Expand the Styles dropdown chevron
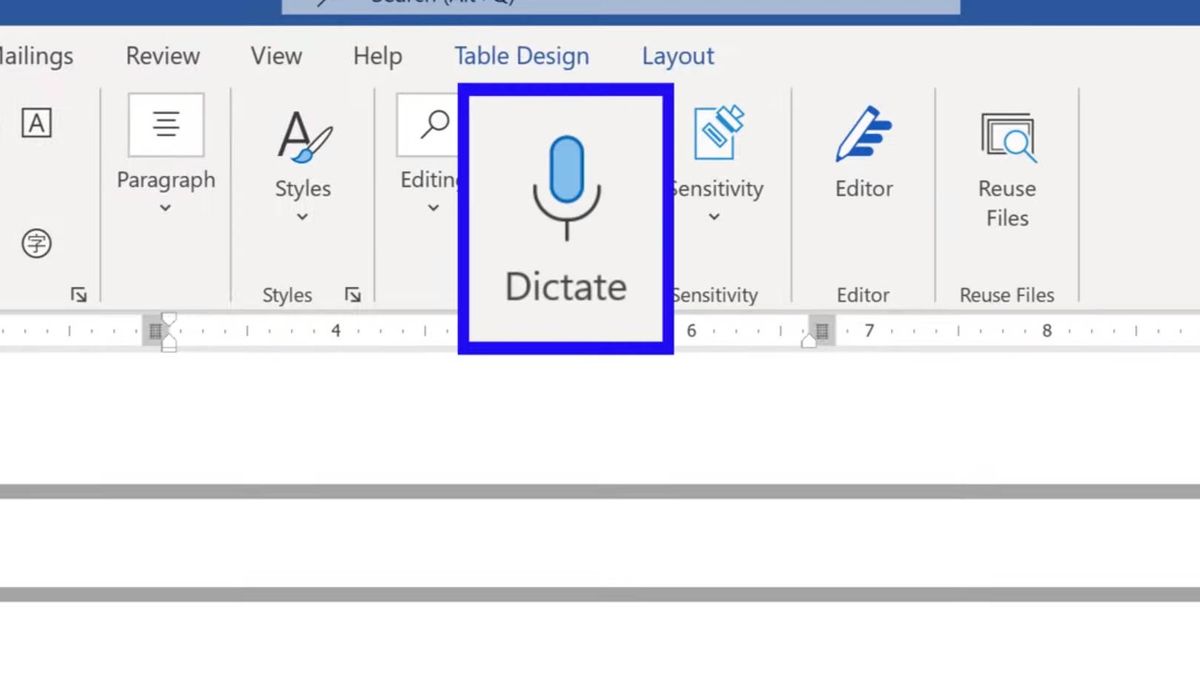The height and width of the screenshot is (675, 1200). (x=302, y=216)
